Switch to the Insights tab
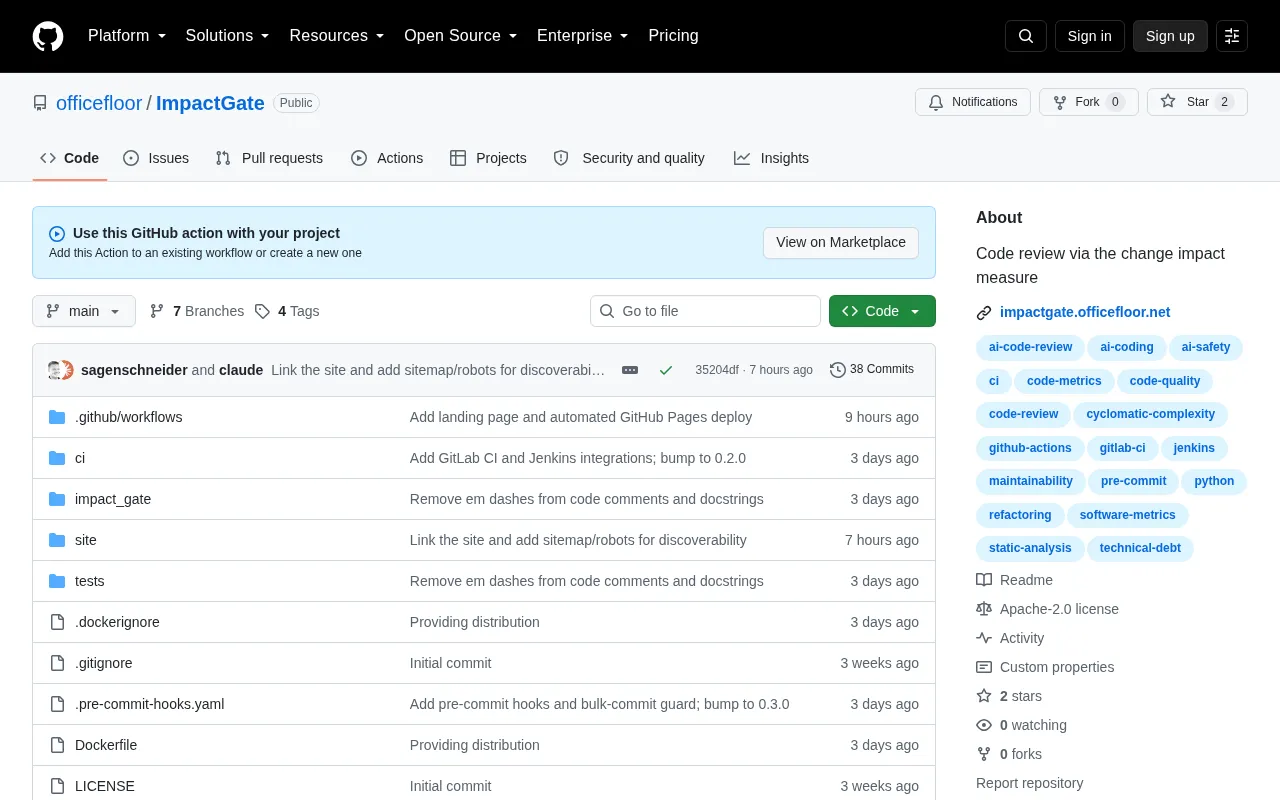 coord(771,158)
